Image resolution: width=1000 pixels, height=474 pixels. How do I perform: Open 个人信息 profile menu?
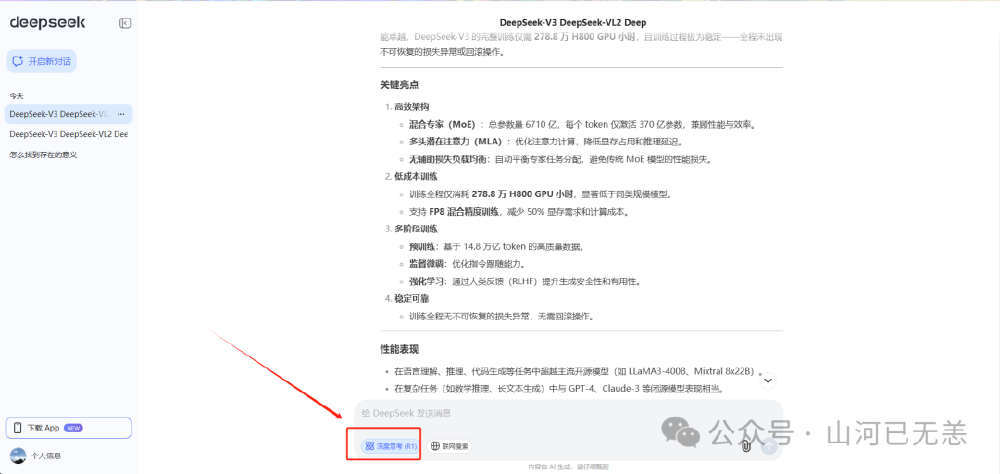[x=47, y=456]
